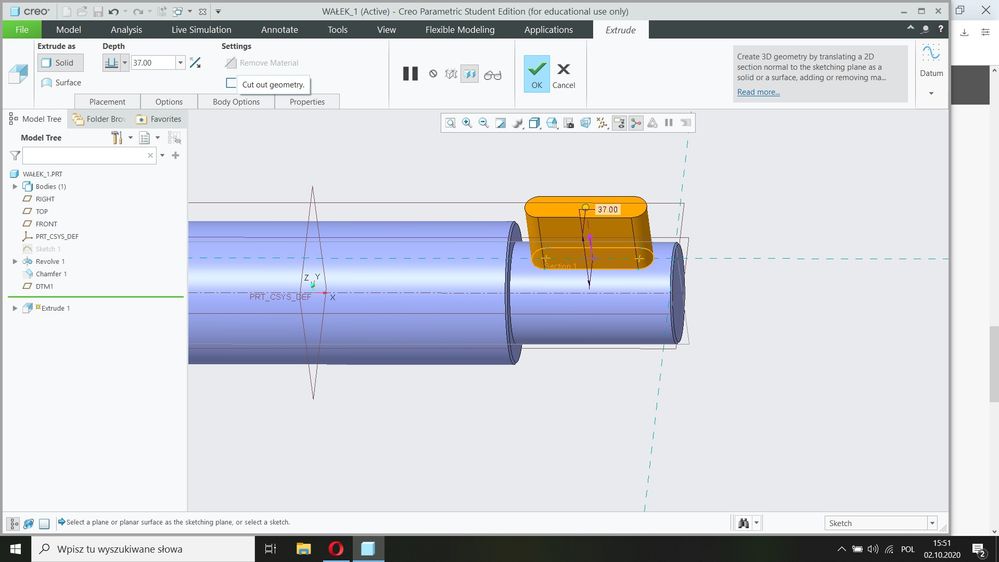The image size is (999, 562).
Task: Open the depth value dropdown arrow
Action: pyautogui.click(x=180, y=62)
